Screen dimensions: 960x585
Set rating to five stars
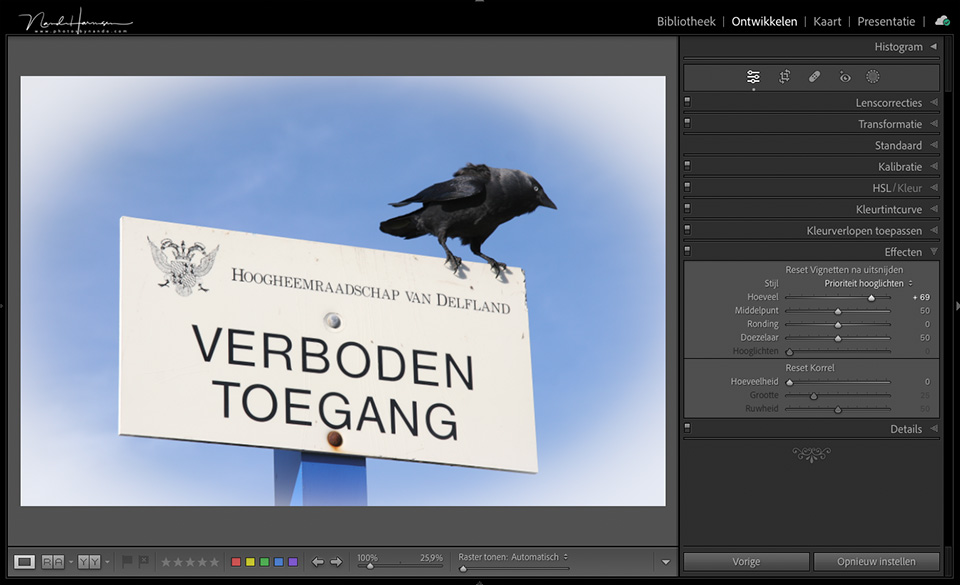pyautogui.click(x=214, y=562)
